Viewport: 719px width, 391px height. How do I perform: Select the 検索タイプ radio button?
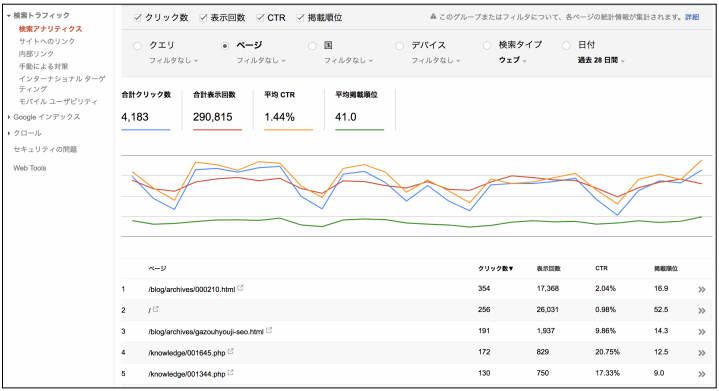(x=487, y=46)
